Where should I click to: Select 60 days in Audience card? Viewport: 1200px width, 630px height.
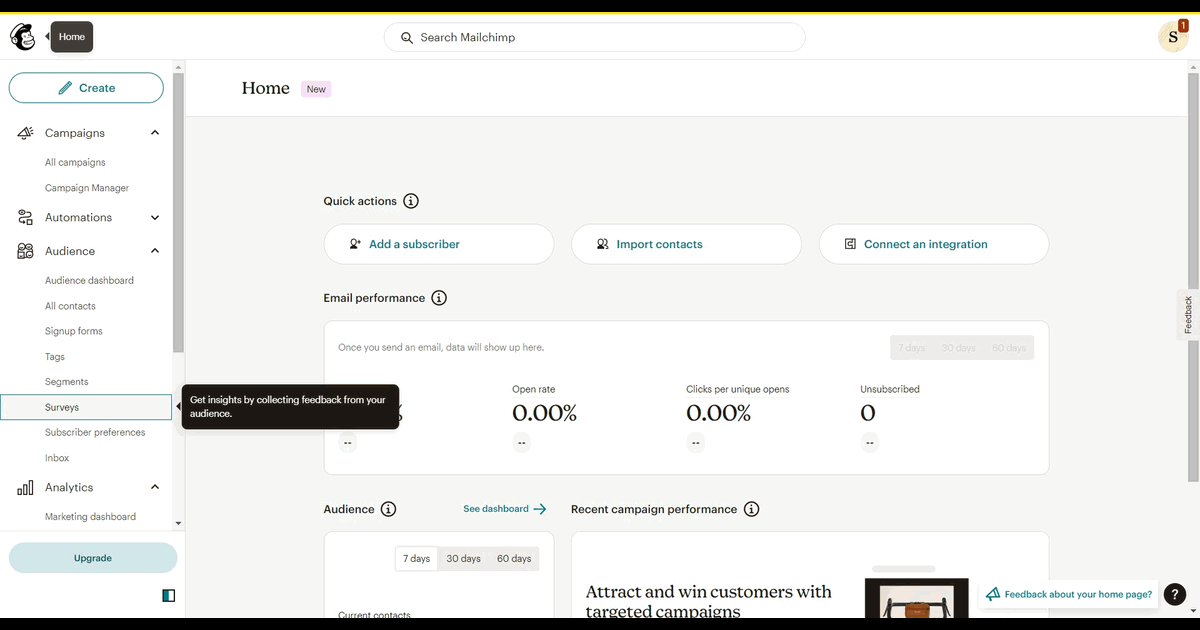[x=514, y=559]
